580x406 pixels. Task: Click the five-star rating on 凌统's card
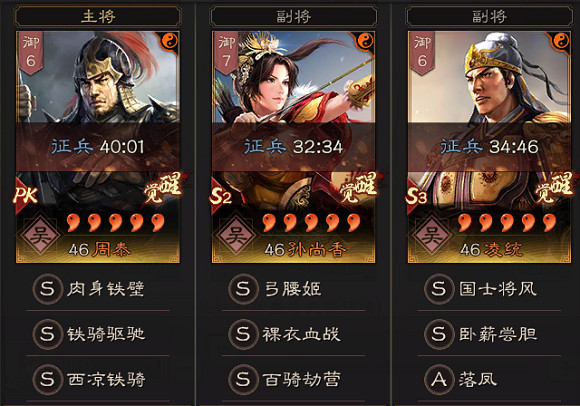[x=507, y=223]
